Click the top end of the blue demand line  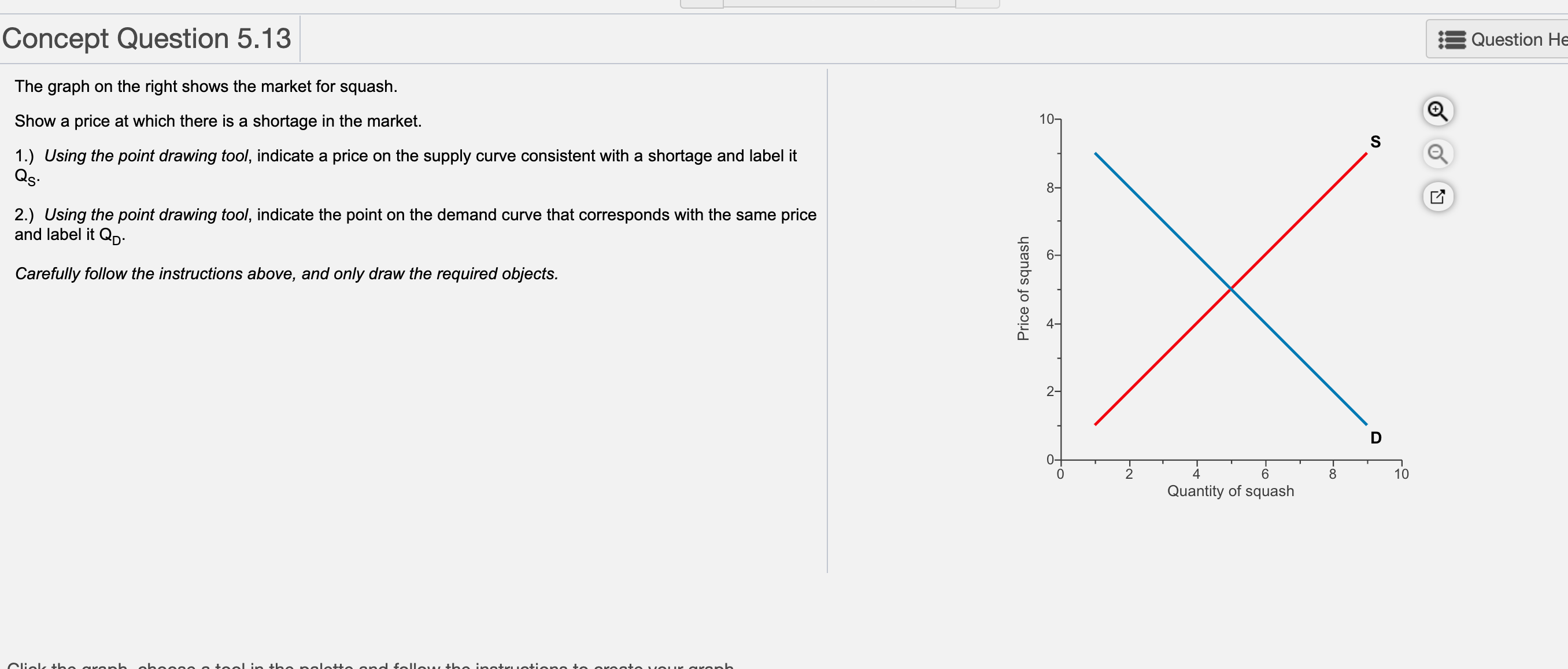click(x=1096, y=154)
